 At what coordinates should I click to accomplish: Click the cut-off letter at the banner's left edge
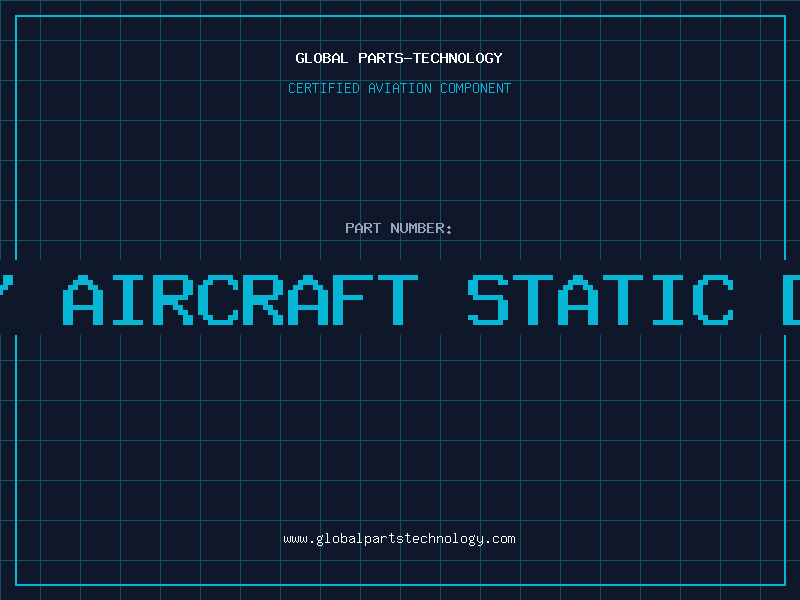point(6,286)
